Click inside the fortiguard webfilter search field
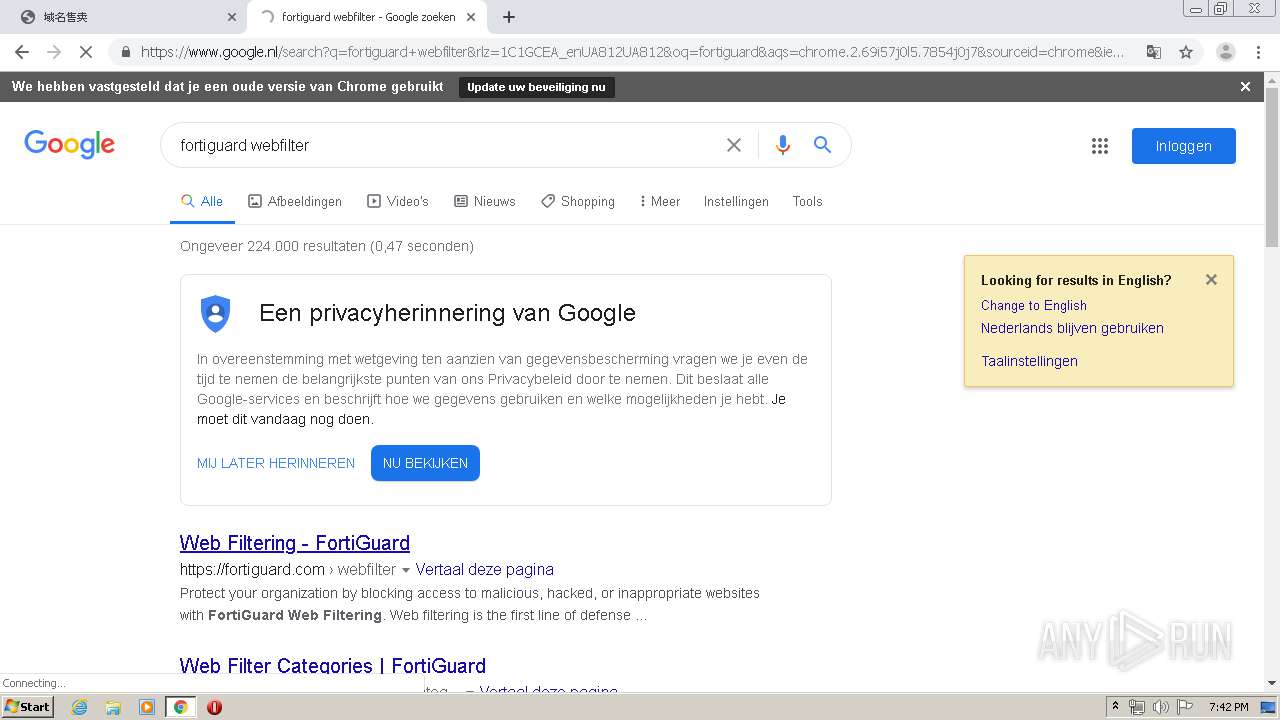The height and width of the screenshot is (720, 1280). [445, 145]
